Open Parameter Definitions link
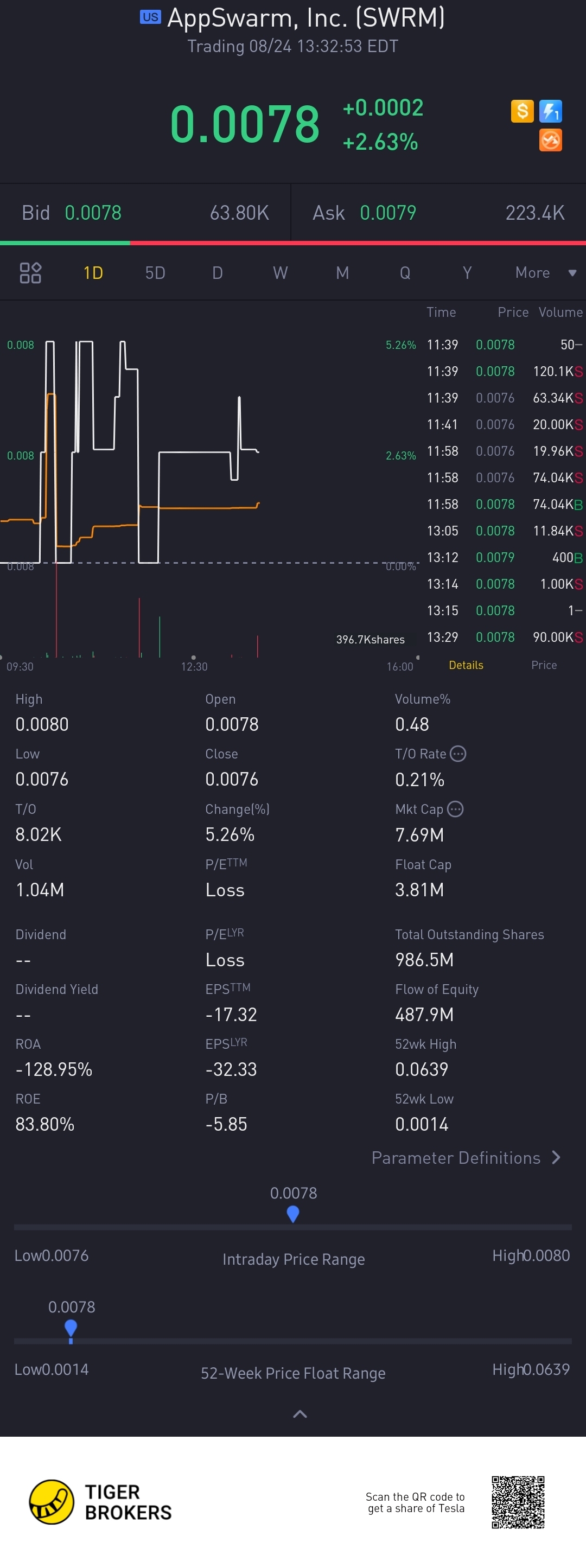Viewport: 586px width, 1568px height. click(x=466, y=1158)
